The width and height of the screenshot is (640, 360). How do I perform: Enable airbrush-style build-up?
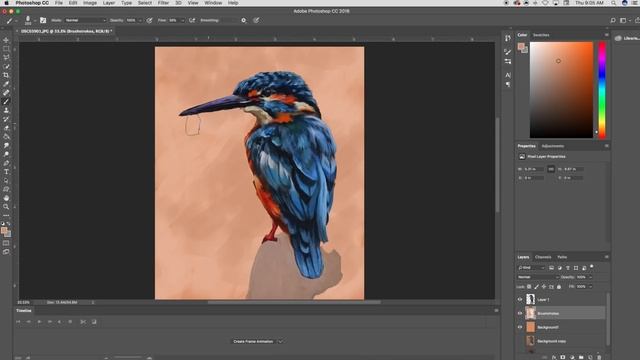pyautogui.click(x=192, y=20)
